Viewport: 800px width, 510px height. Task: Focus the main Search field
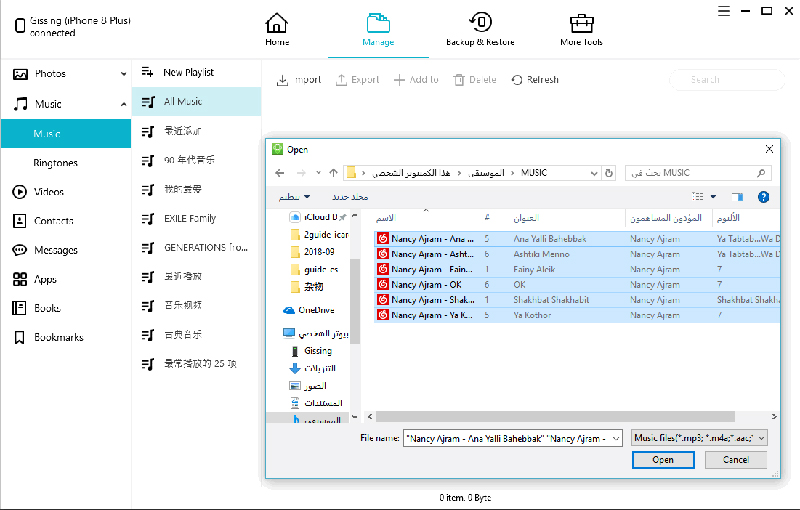point(727,80)
